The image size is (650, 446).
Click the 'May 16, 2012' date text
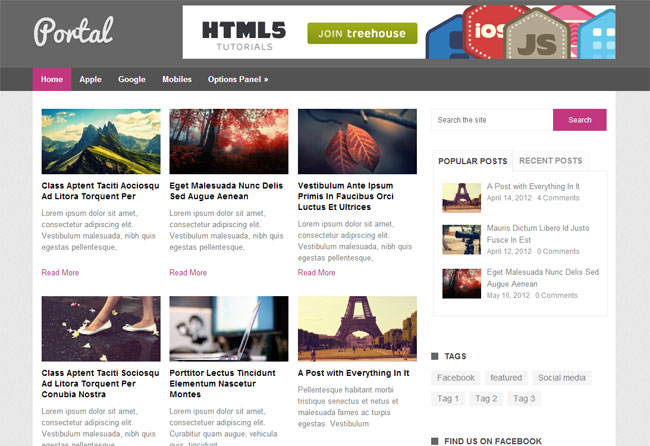coord(508,296)
